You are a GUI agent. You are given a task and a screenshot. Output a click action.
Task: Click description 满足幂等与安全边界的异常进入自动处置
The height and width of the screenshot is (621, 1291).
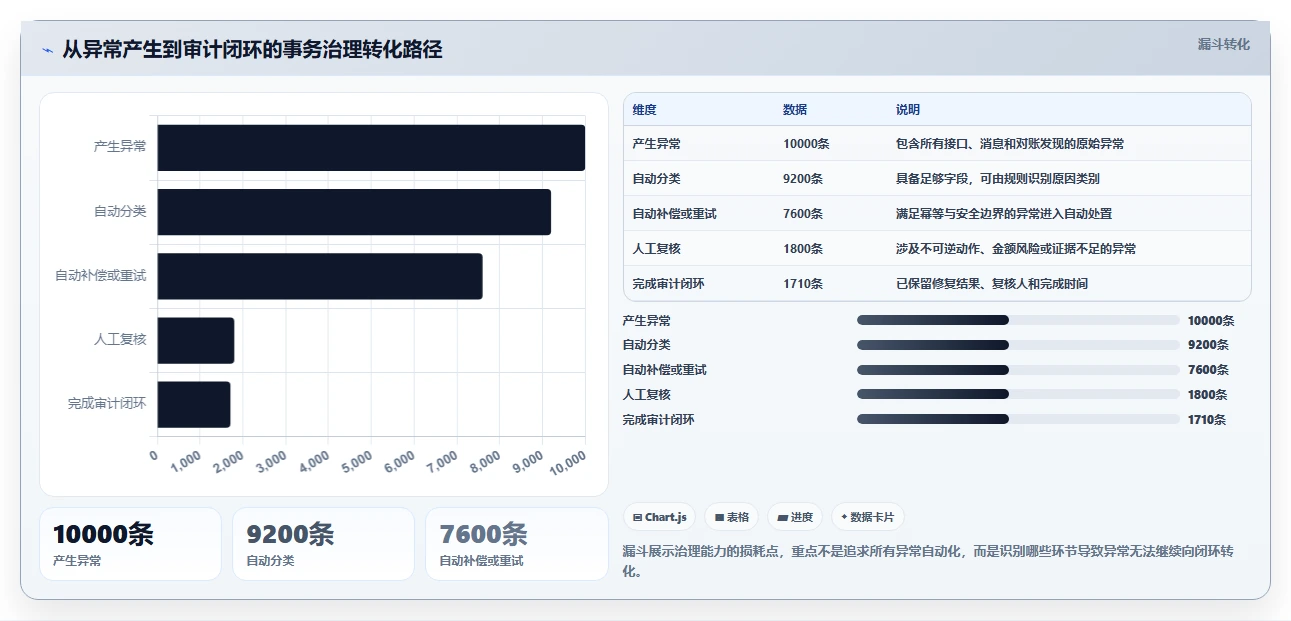point(1004,214)
